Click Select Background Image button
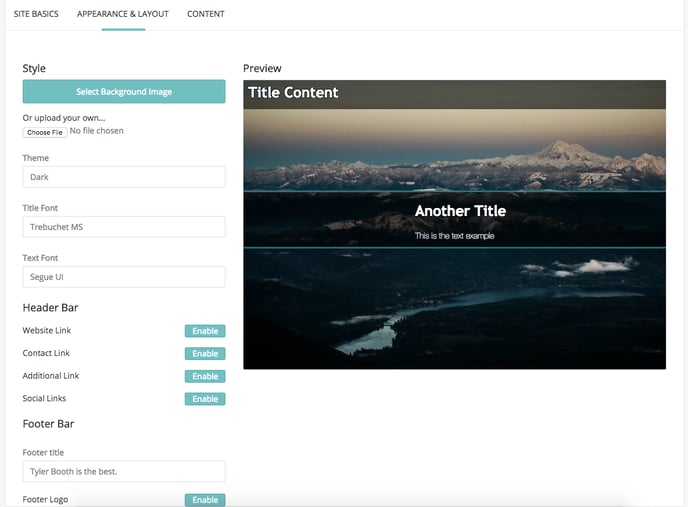 [x=124, y=91]
